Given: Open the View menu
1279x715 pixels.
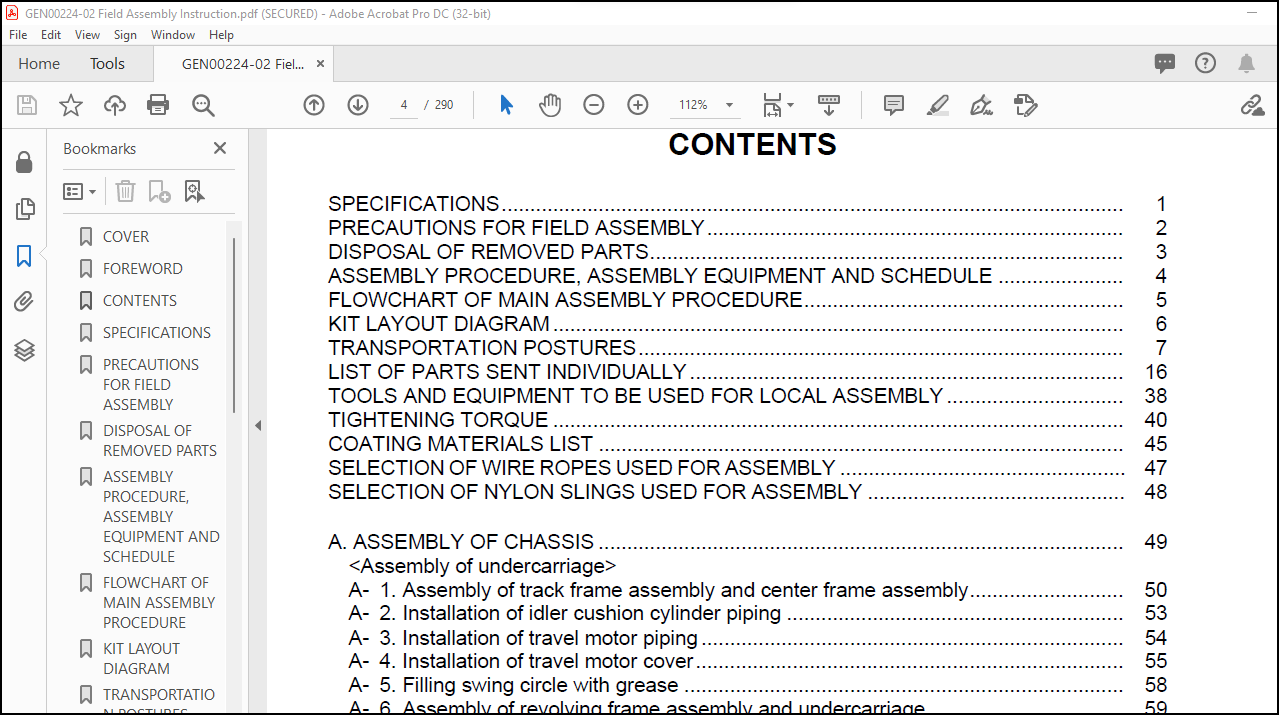Looking at the screenshot, I should pos(87,34).
